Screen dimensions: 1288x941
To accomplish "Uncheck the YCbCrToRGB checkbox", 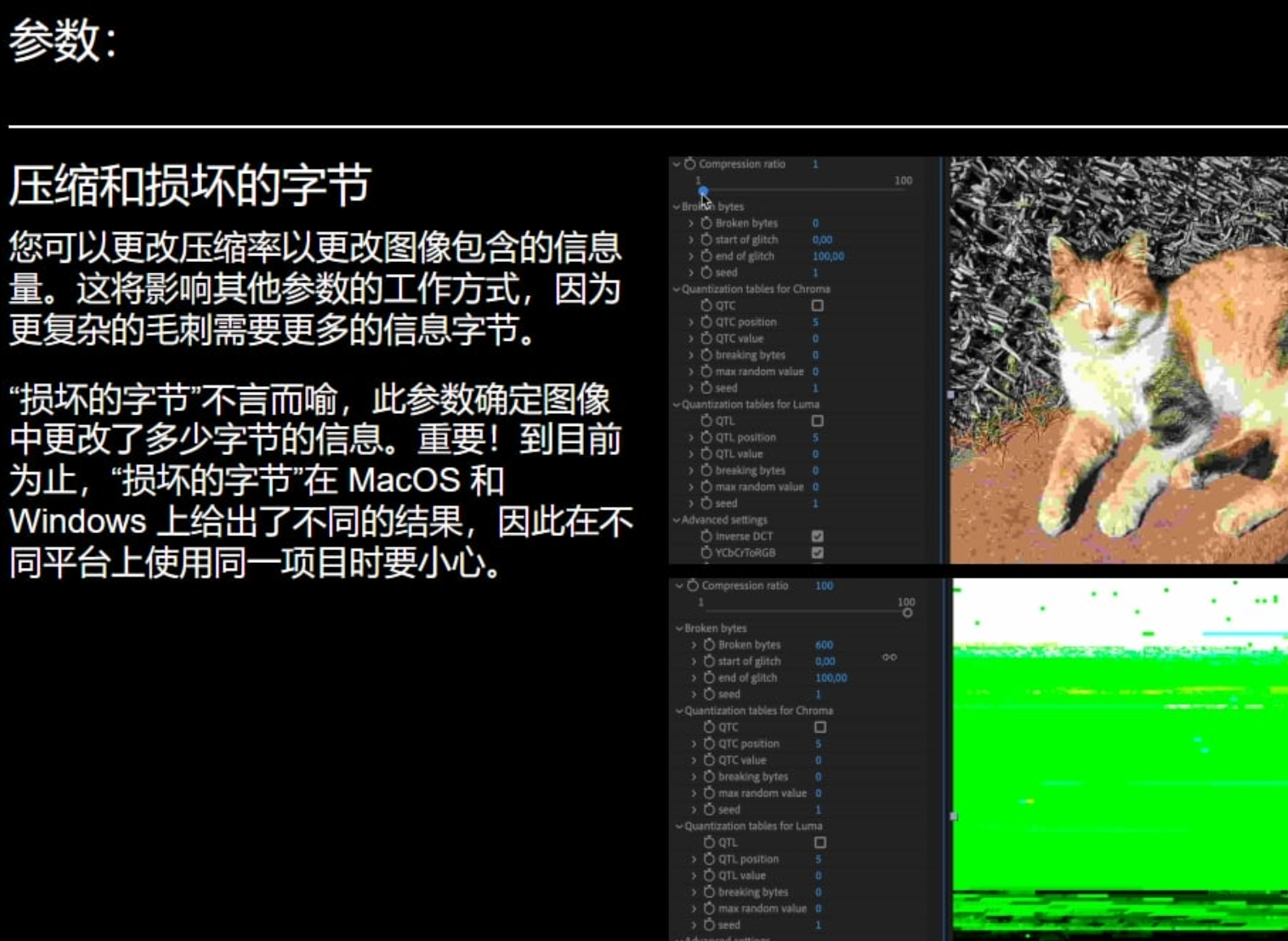I will click(x=818, y=552).
